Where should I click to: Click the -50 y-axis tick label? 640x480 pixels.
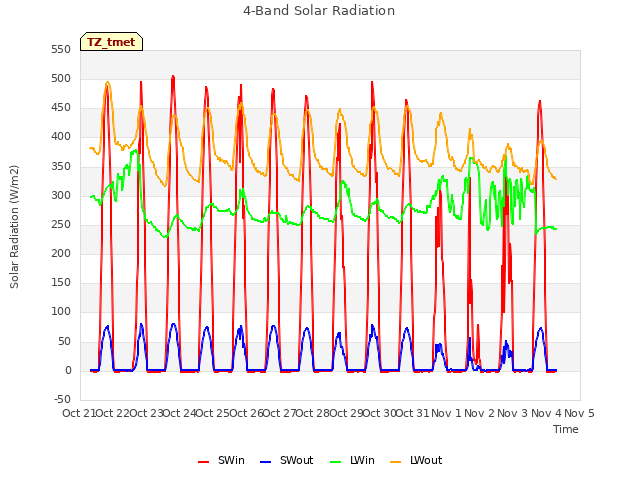click(62, 399)
